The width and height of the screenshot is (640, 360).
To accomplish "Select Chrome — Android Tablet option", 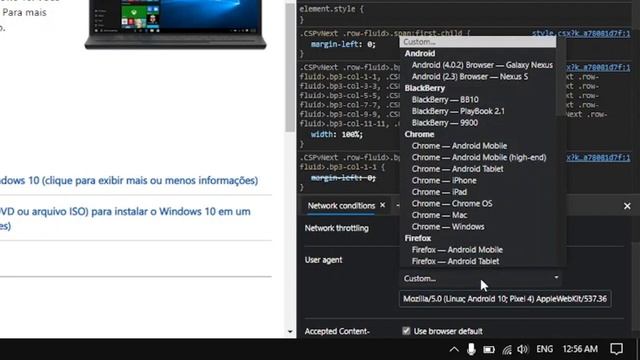I will [x=457, y=169].
